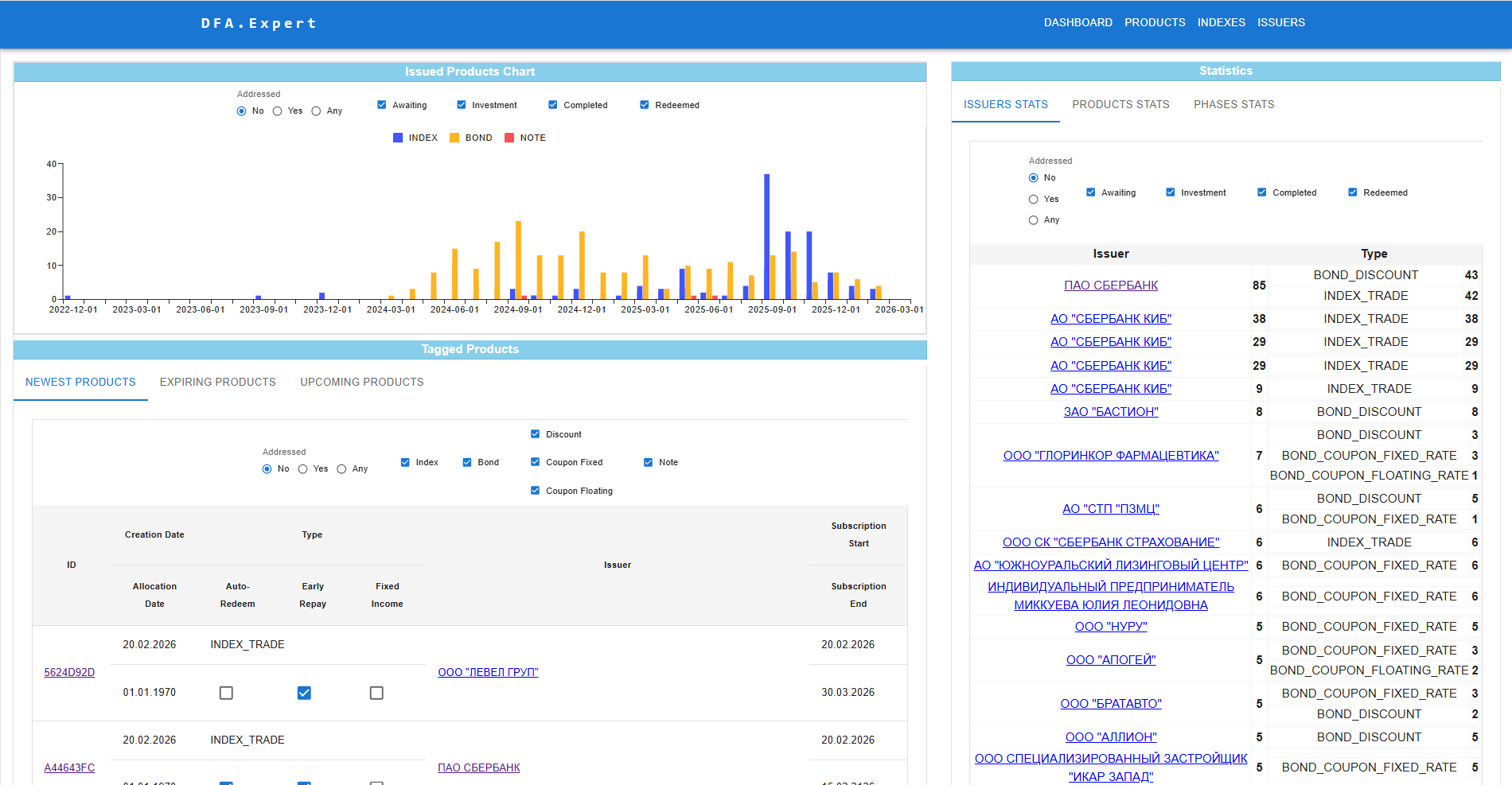This screenshot has width=1512, height=785.
Task: Open ЗАО "БАСТИОН" issuer link
Action: [x=1111, y=412]
